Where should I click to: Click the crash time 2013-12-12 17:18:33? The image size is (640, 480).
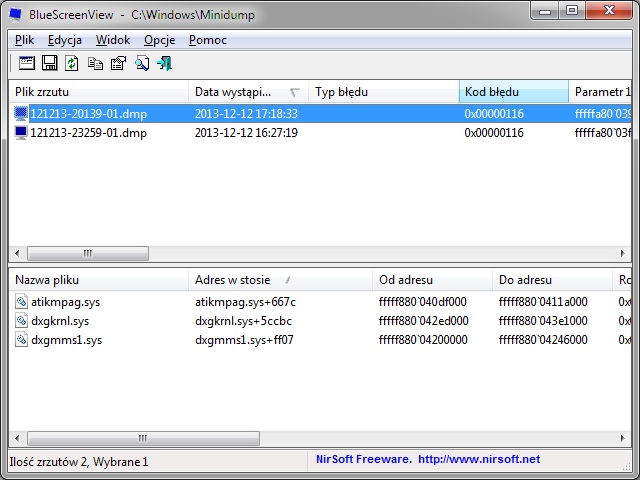pos(246,113)
